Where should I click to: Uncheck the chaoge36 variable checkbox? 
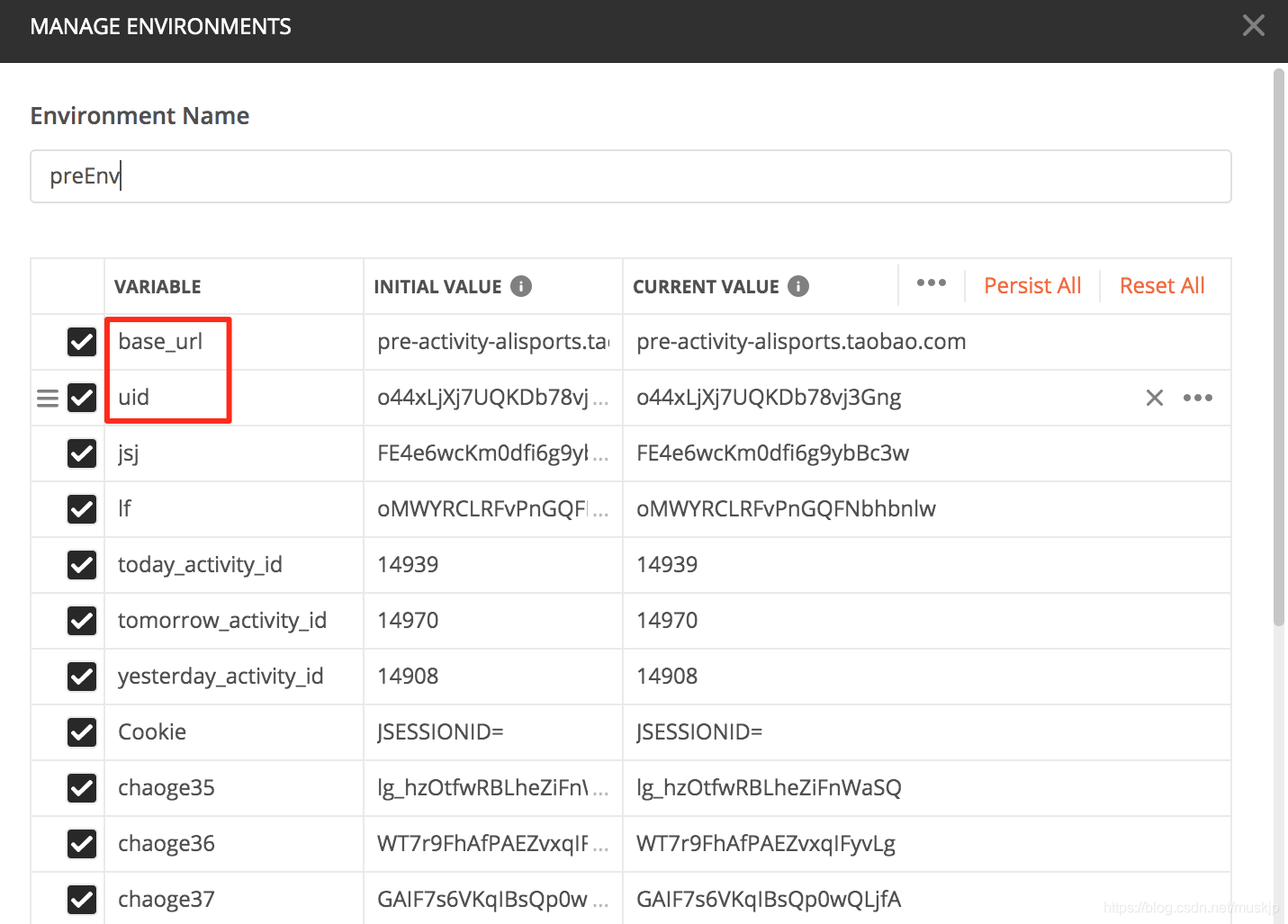click(x=82, y=844)
